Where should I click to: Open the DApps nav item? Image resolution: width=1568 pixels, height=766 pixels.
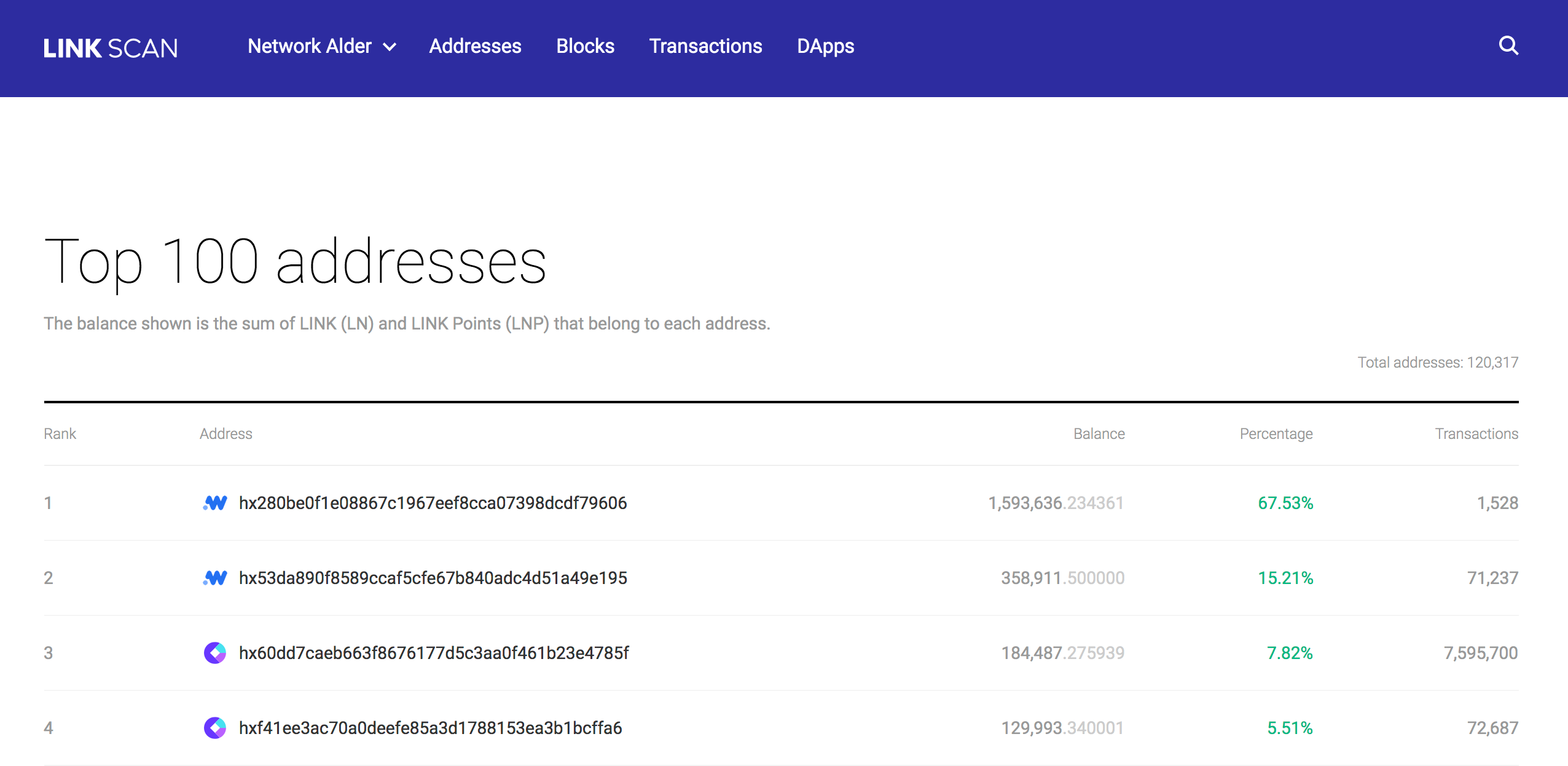coord(825,46)
